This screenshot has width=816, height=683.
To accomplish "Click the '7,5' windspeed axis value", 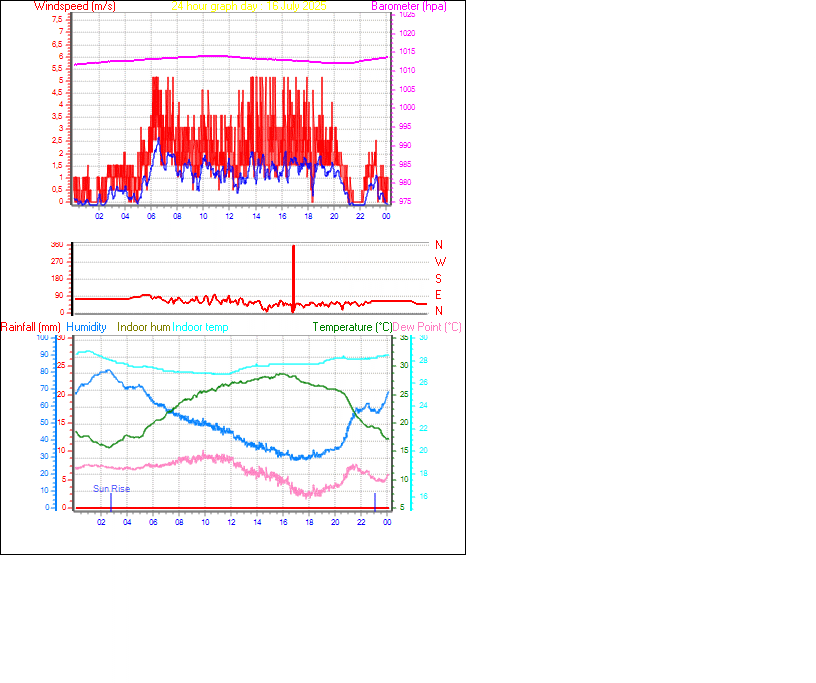I will 57,19.
